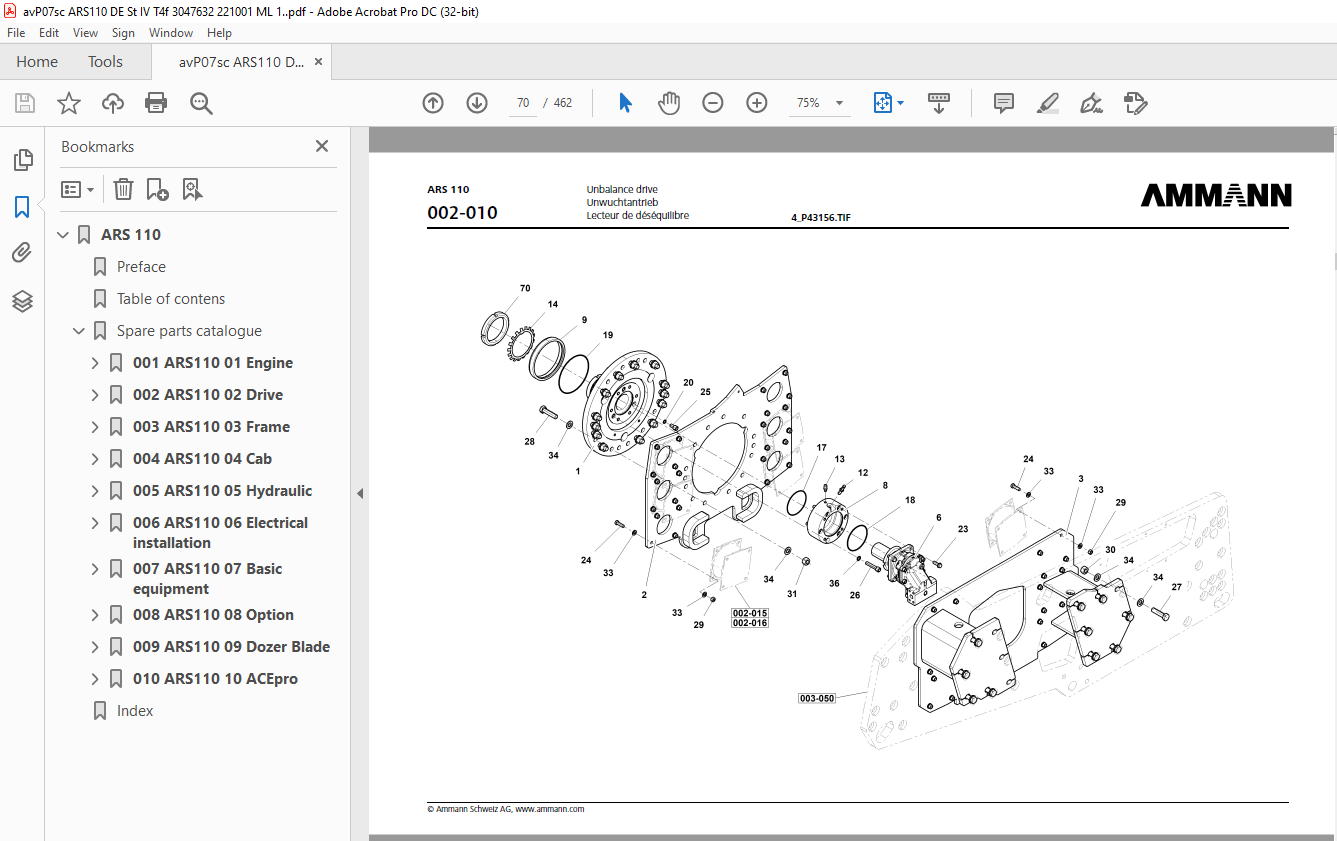Click the 003-050 reference label in drawing
Screen dimensions: 1337x841
coord(817,698)
